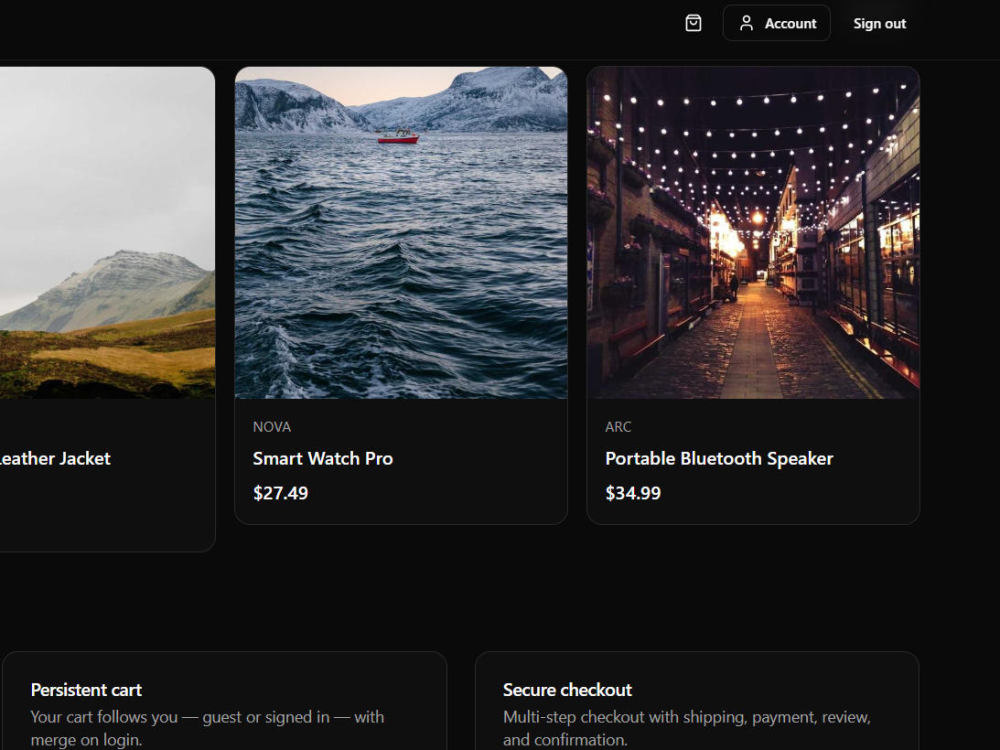This screenshot has height=750, width=1000.
Task: Open the shopping bag cart icon
Action: pos(693,24)
